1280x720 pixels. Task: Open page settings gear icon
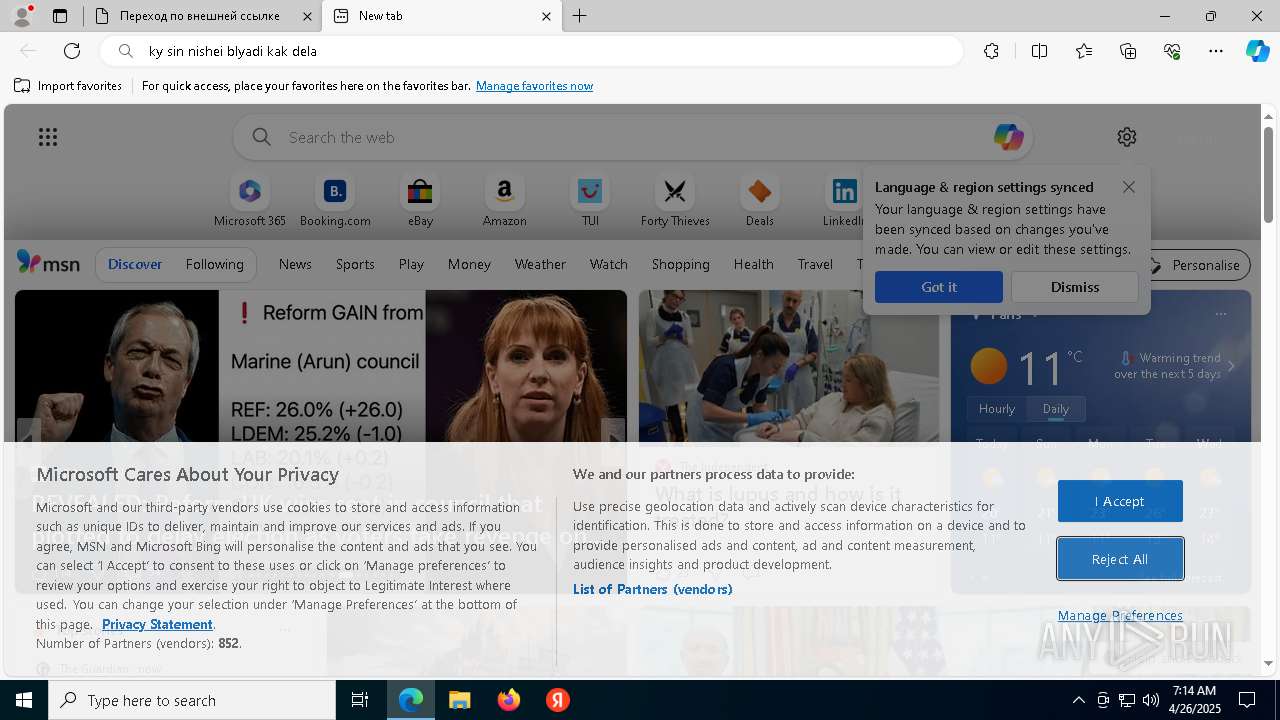coord(1127,137)
